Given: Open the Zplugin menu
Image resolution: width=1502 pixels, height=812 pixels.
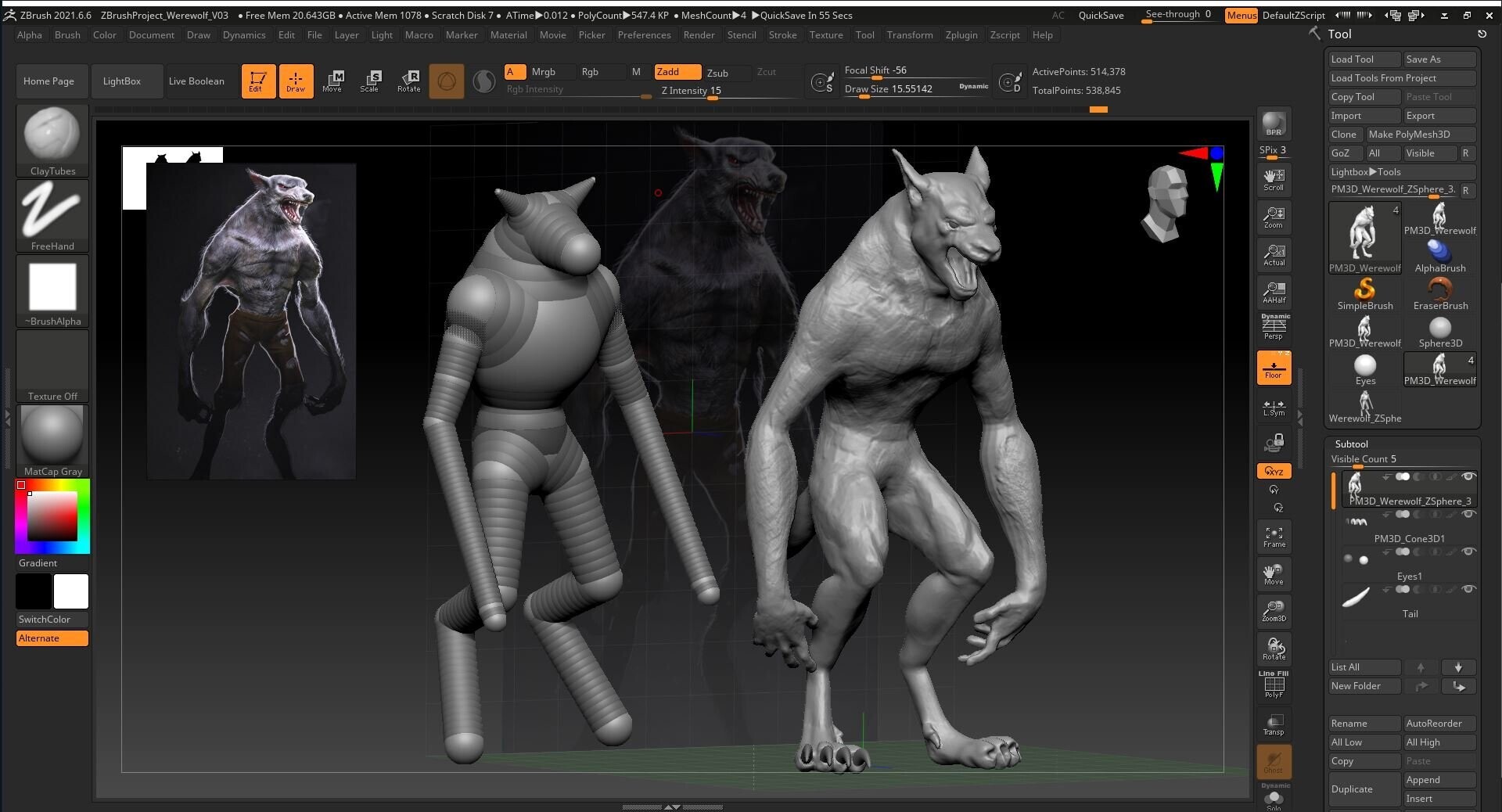Looking at the screenshot, I should (x=961, y=35).
